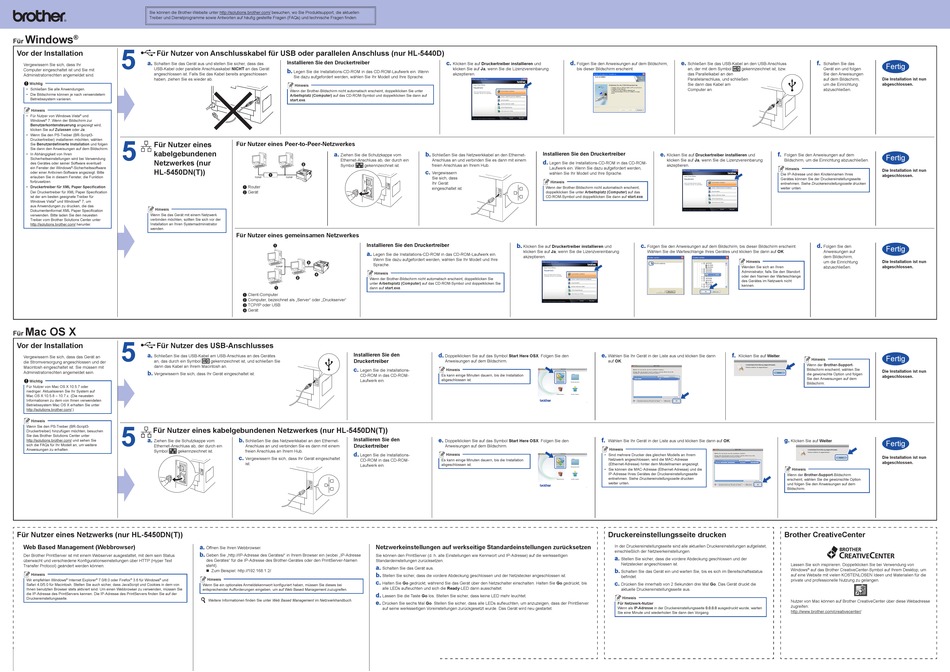Image resolution: width=950 pixels, height=672 pixels.
Task: Click the Wichtig icon in Mac 'Vor der Installation'
Action: [x=27, y=381]
